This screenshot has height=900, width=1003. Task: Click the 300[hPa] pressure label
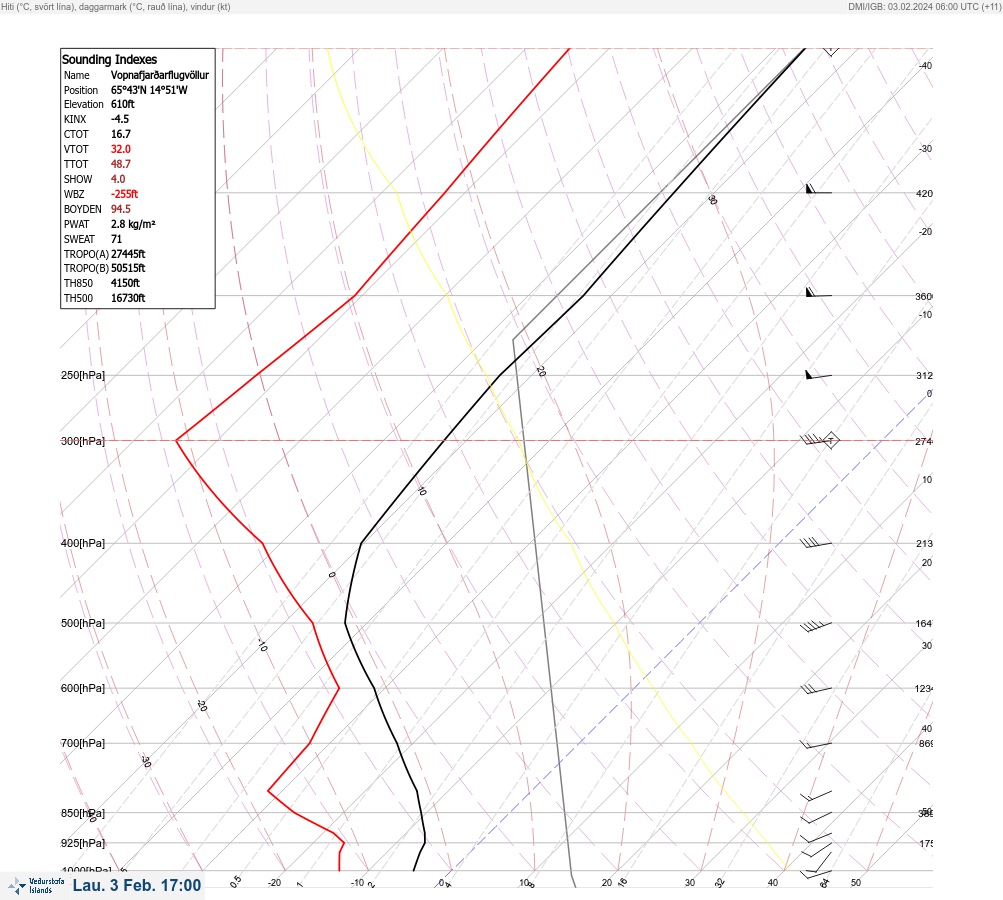[x=83, y=441]
